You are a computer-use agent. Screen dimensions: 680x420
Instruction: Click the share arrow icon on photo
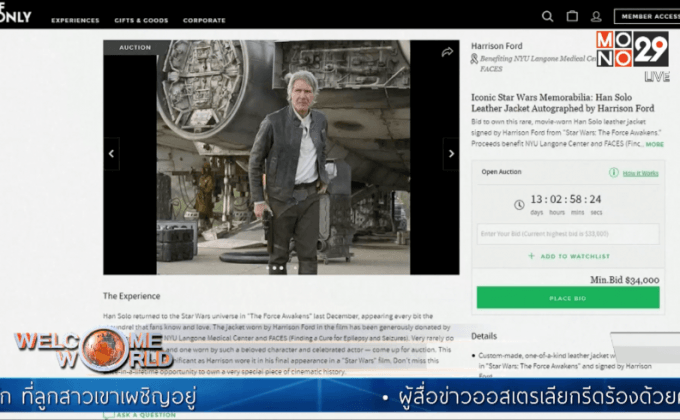click(x=447, y=52)
